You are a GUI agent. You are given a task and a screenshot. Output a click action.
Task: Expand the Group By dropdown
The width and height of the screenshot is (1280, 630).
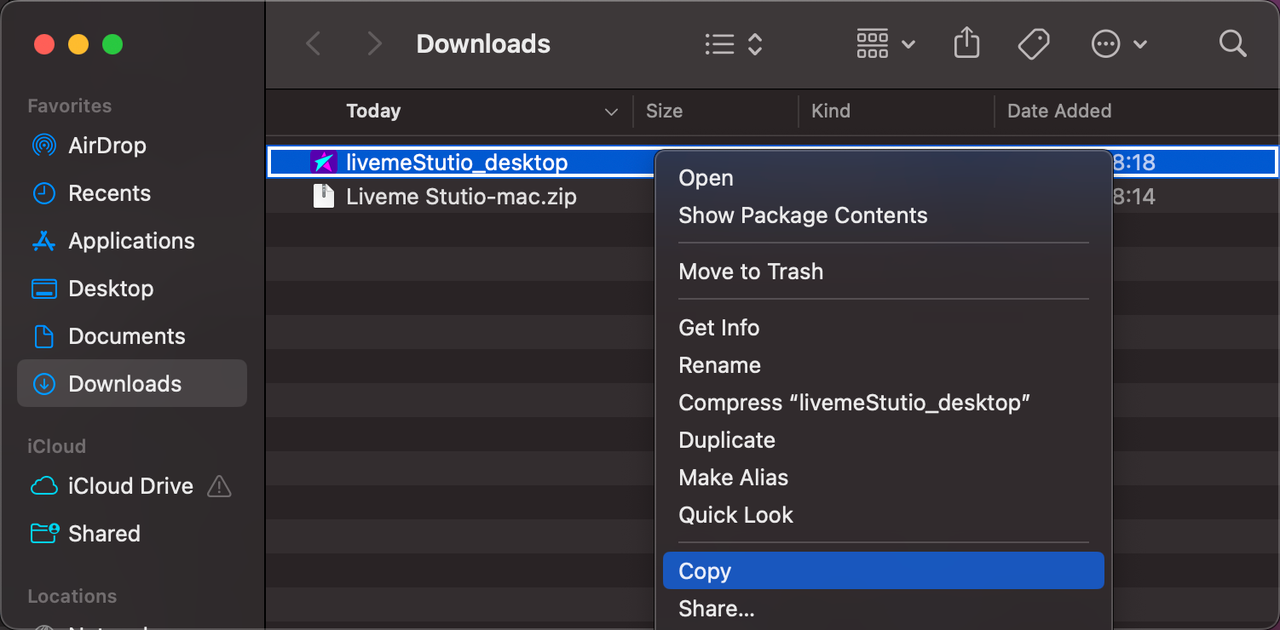pos(885,44)
